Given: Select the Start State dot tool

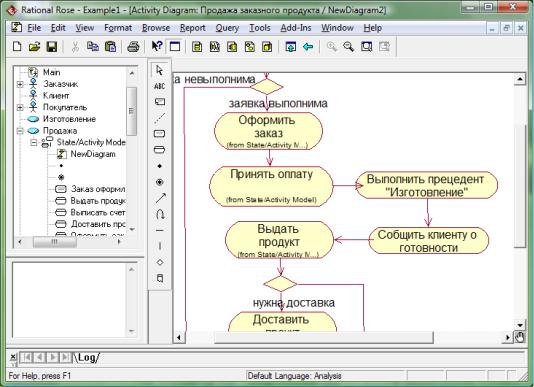Looking at the screenshot, I should 159,166.
